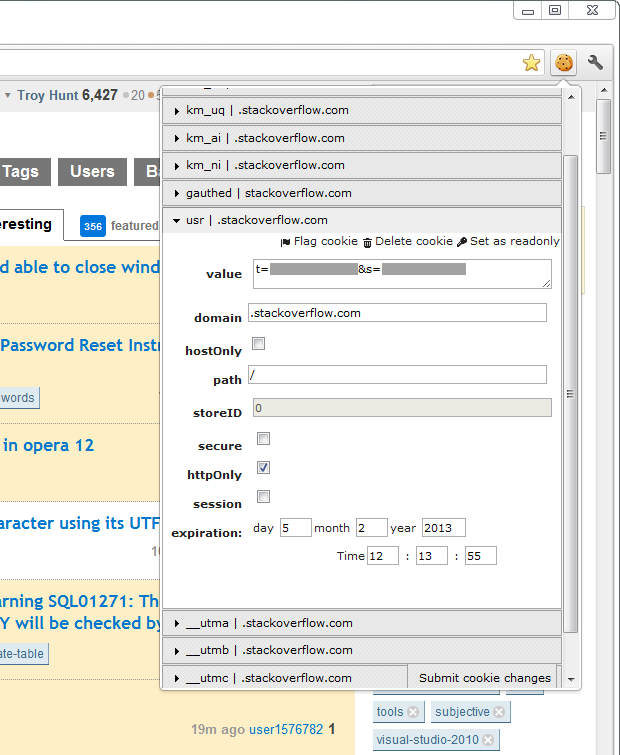
Task: Click the cookie popup scroll up arrow
Action: click(571, 97)
